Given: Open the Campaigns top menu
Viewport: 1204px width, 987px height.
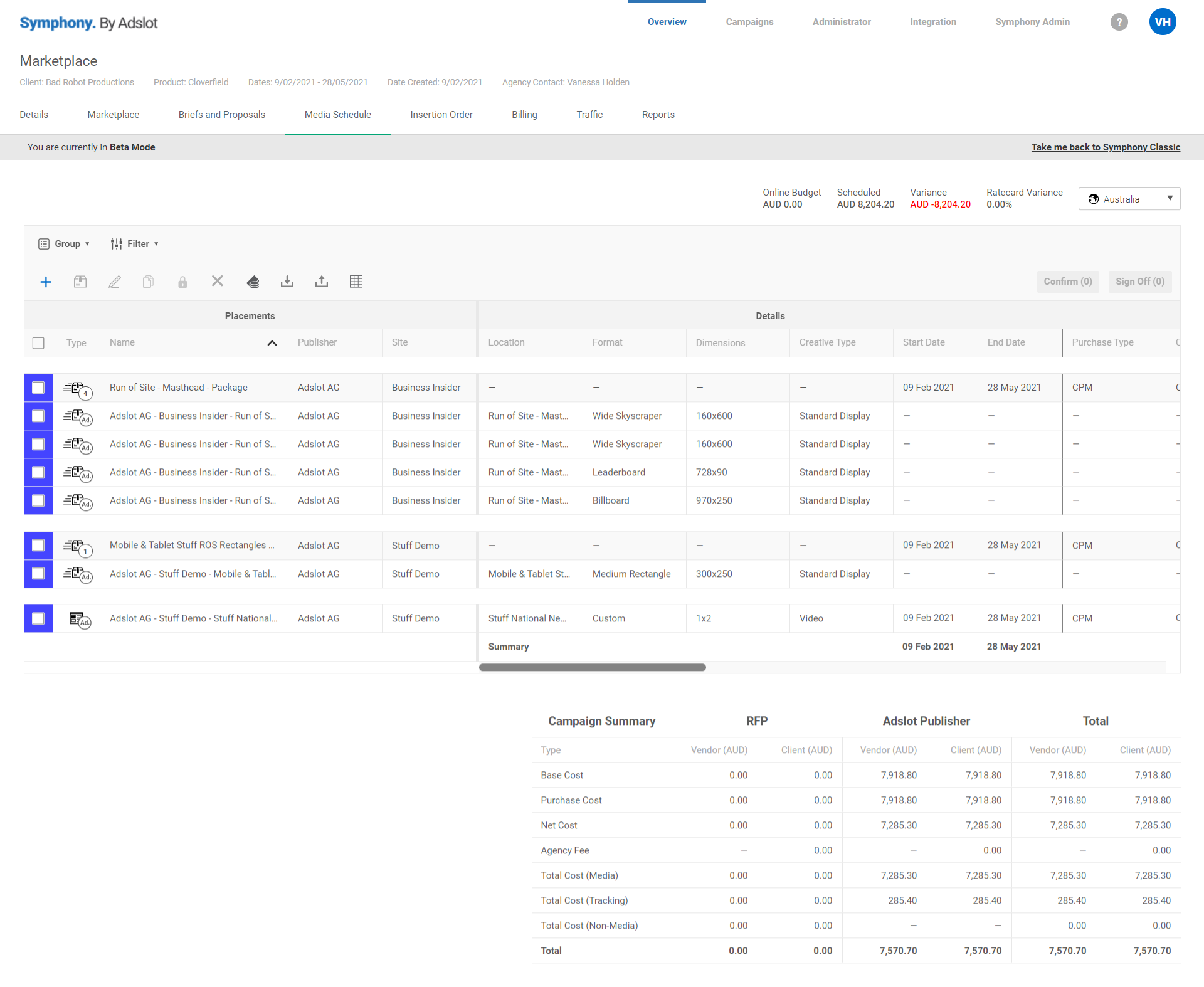Looking at the screenshot, I should pos(749,22).
